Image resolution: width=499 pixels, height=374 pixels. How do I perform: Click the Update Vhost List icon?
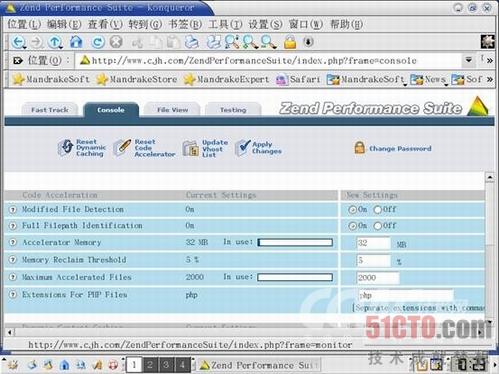click(x=191, y=148)
